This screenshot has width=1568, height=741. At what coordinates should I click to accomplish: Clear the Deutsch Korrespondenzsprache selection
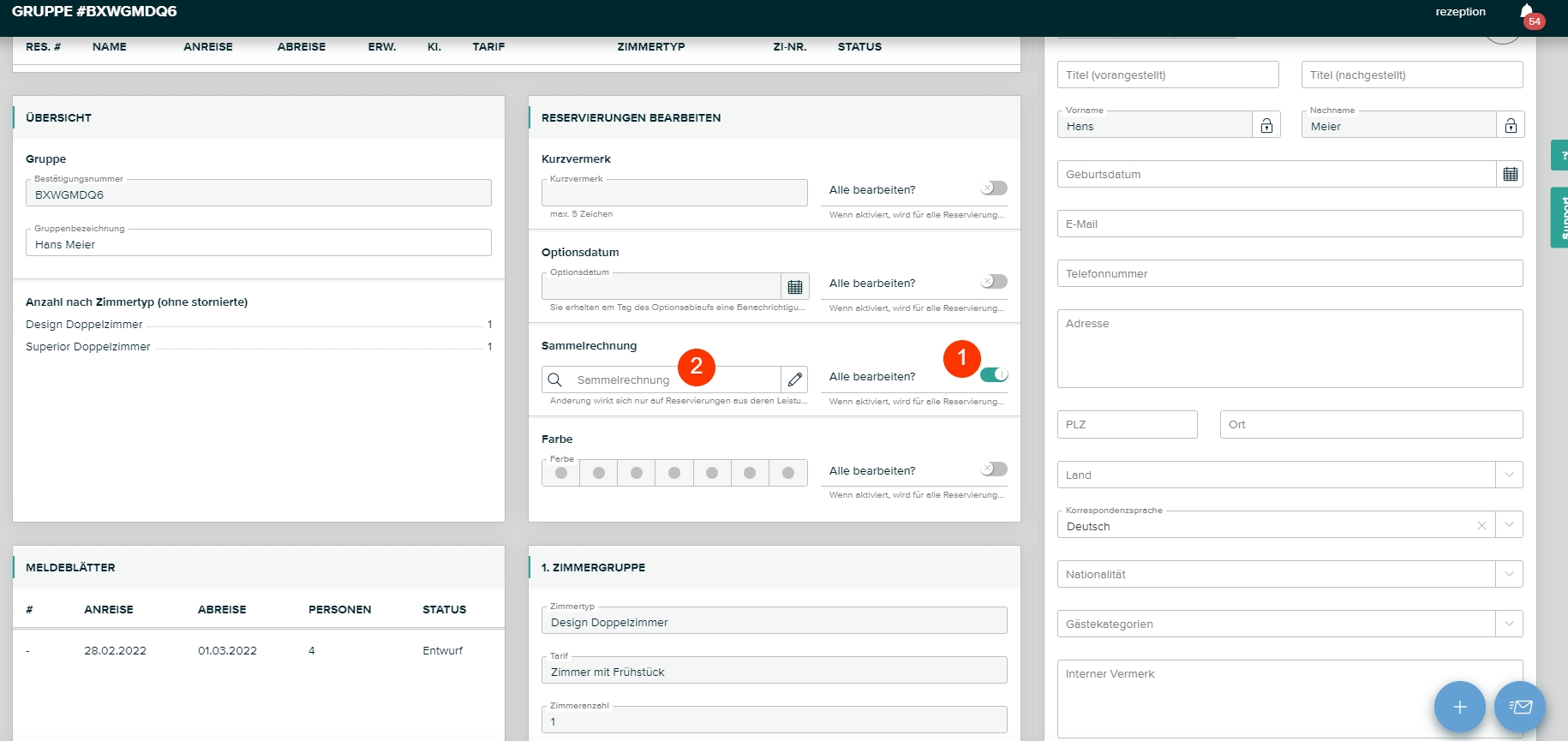1481,525
